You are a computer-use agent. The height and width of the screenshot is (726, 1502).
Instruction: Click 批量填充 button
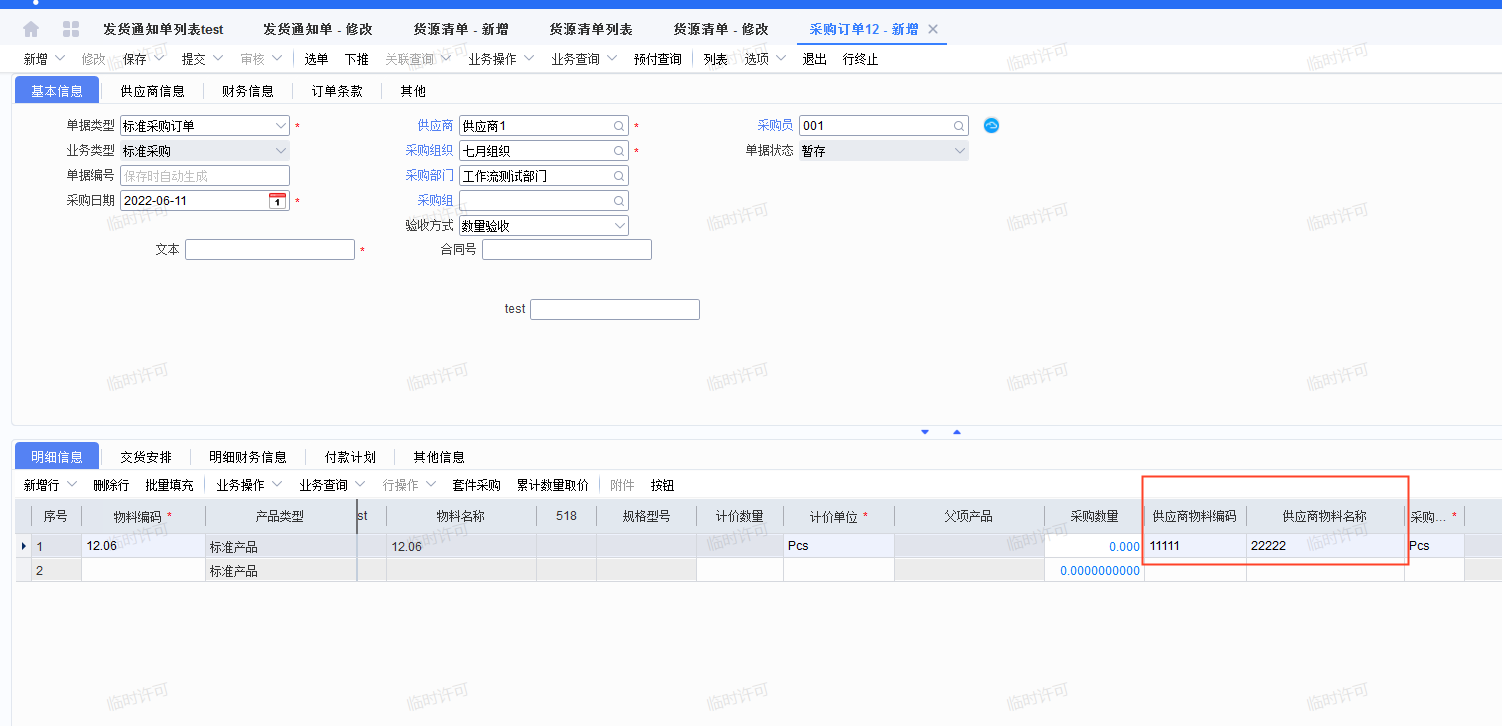click(169, 485)
